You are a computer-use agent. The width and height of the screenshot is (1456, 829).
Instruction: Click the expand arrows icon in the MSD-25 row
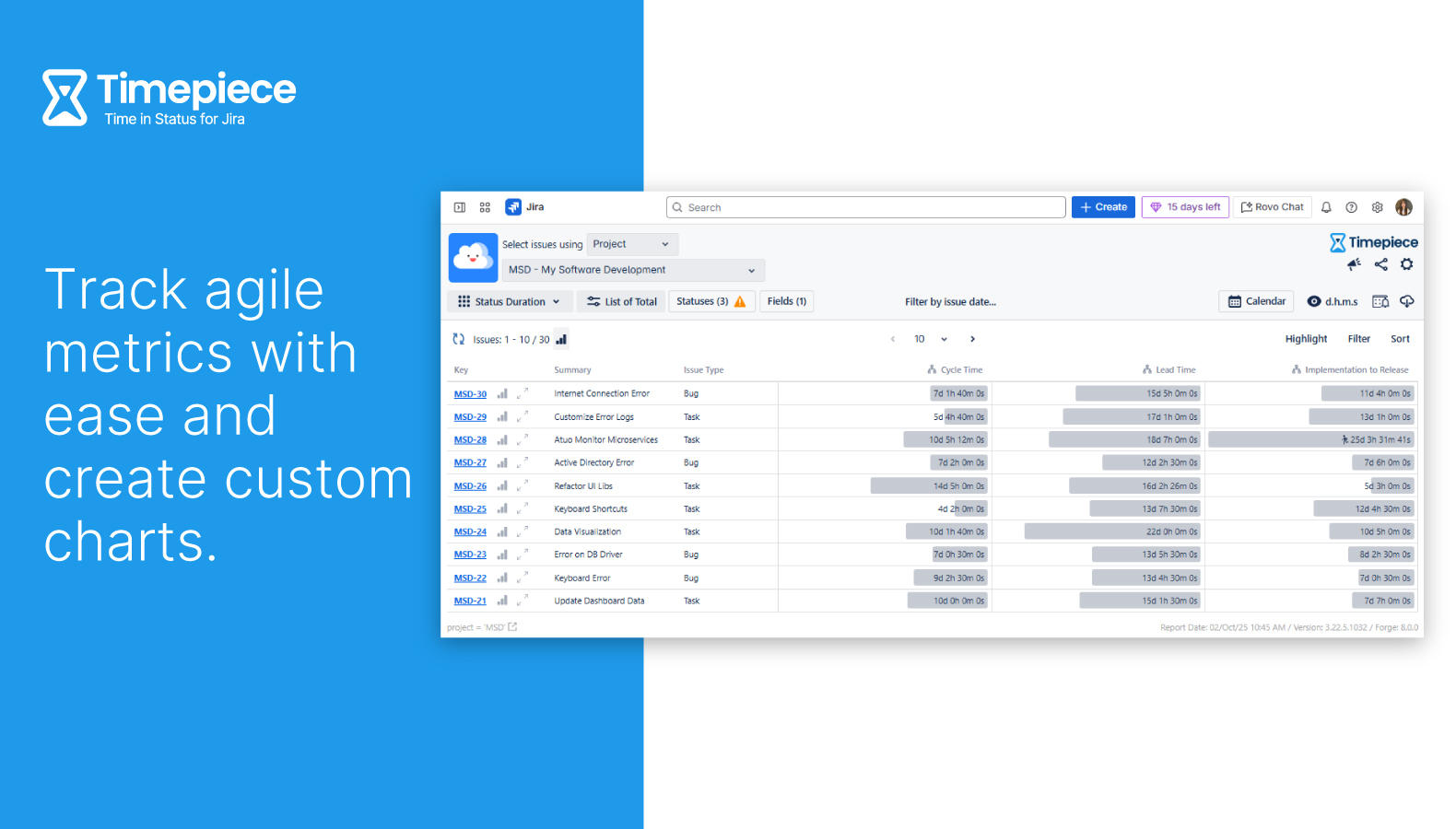point(523,508)
